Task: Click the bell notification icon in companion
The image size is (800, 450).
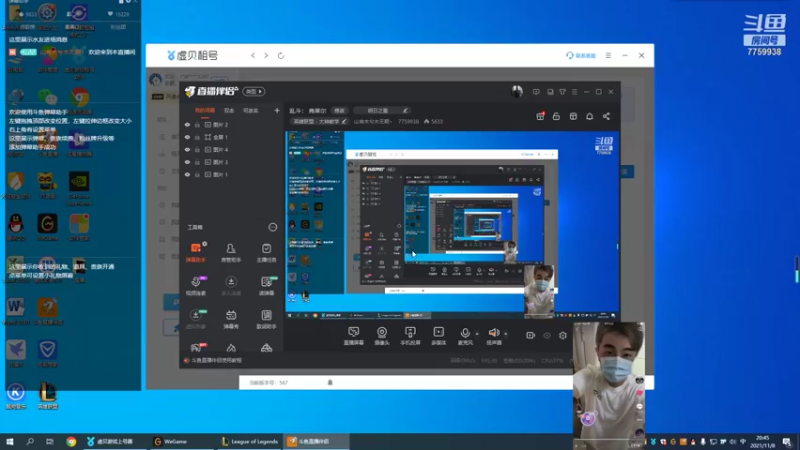Action: (x=589, y=116)
